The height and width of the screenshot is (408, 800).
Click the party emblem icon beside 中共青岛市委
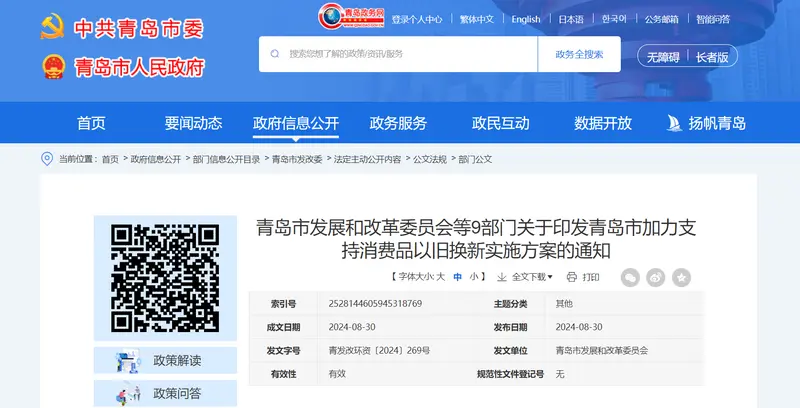(53, 27)
